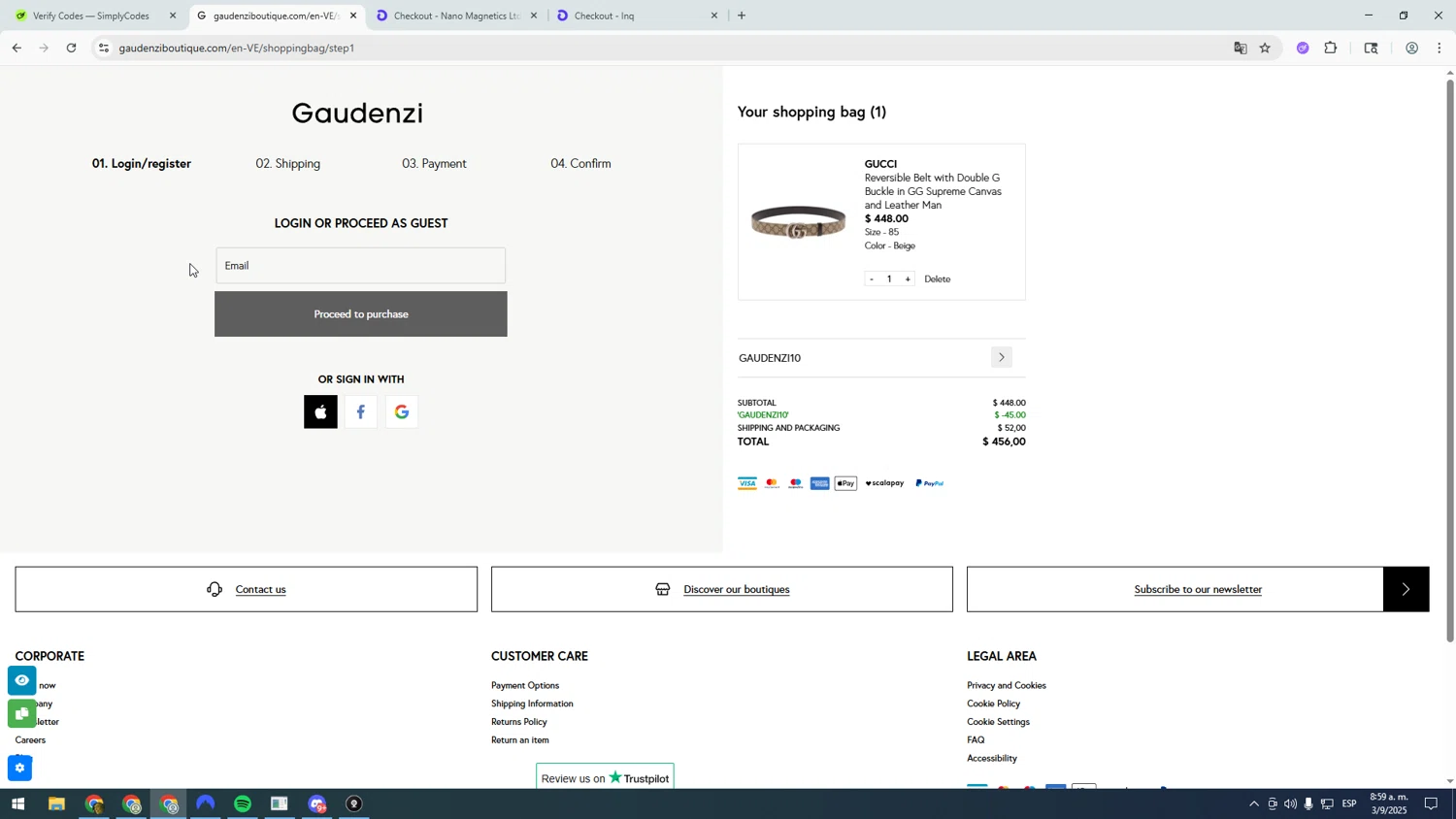Close the gaudenziboutique tab

(353, 16)
